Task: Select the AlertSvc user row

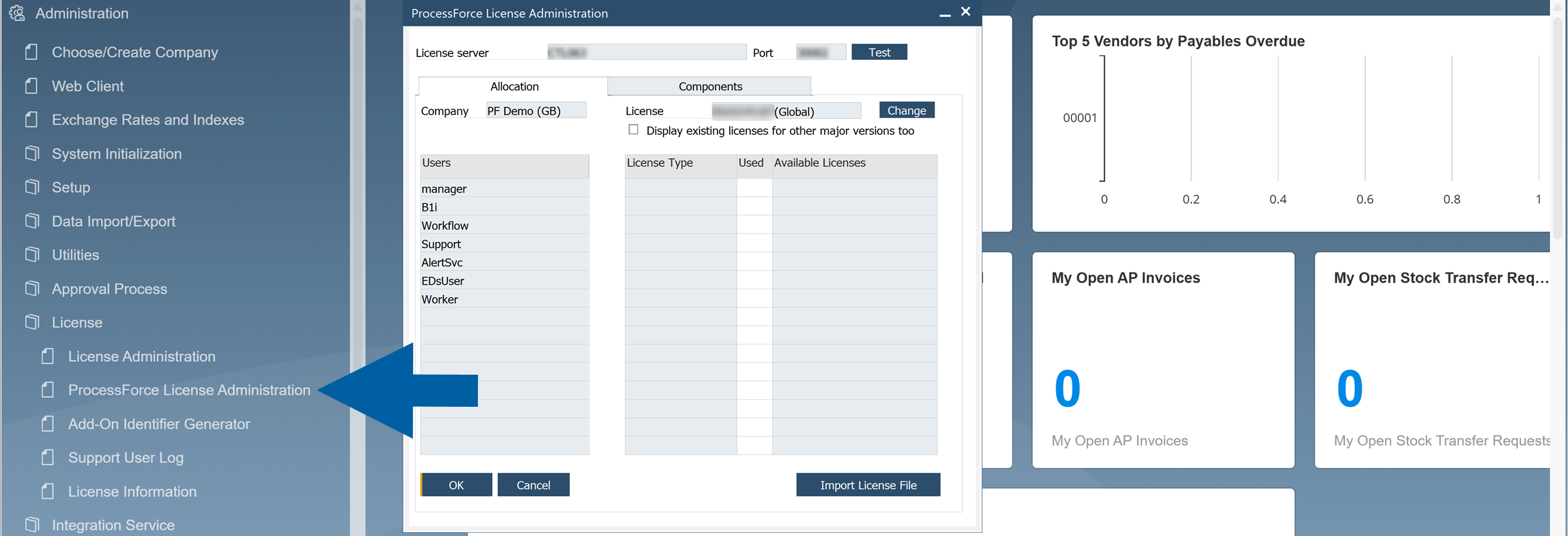Action: click(504, 262)
